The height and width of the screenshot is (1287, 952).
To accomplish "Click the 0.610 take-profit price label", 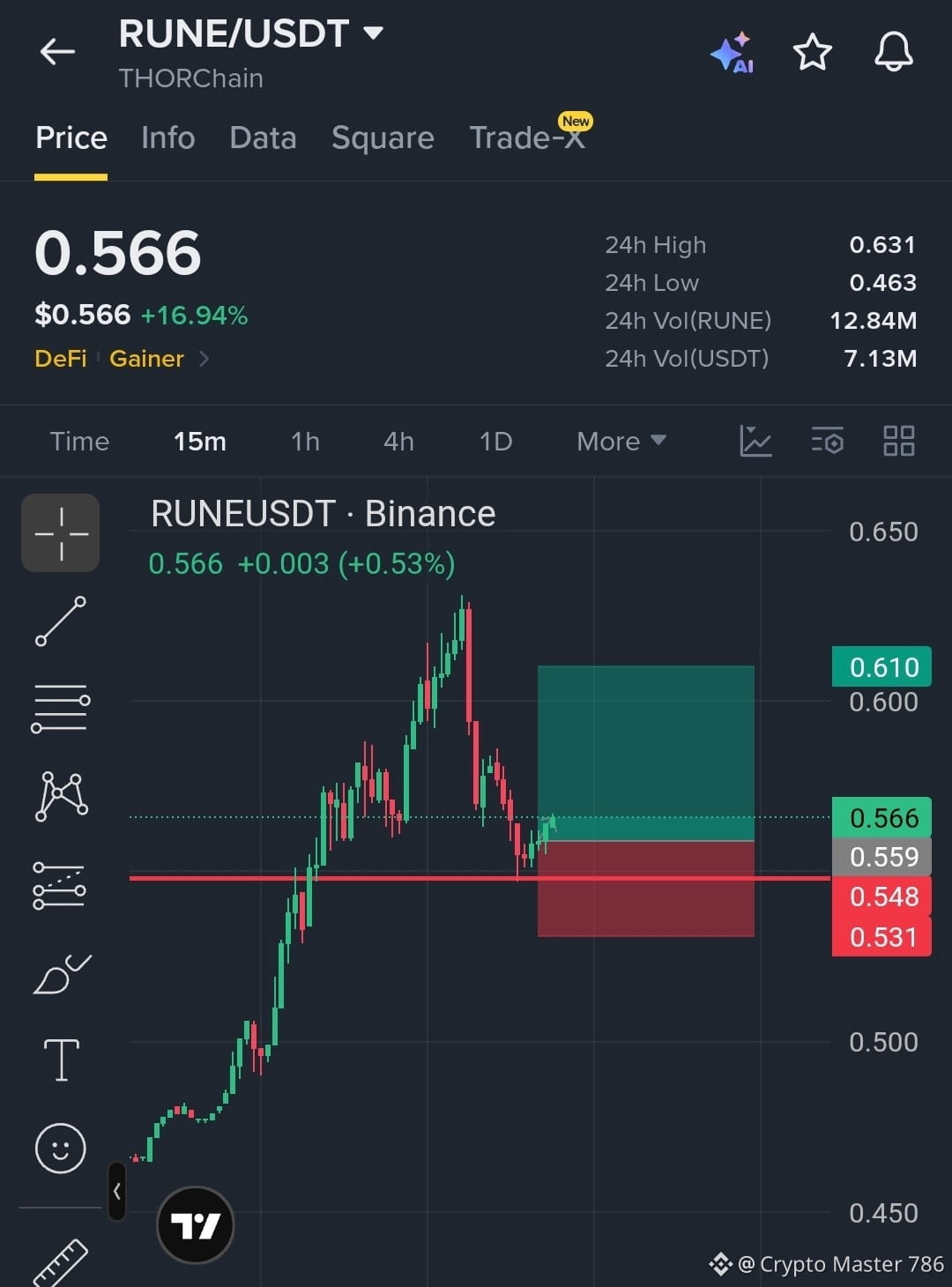I will pyautogui.click(x=881, y=666).
